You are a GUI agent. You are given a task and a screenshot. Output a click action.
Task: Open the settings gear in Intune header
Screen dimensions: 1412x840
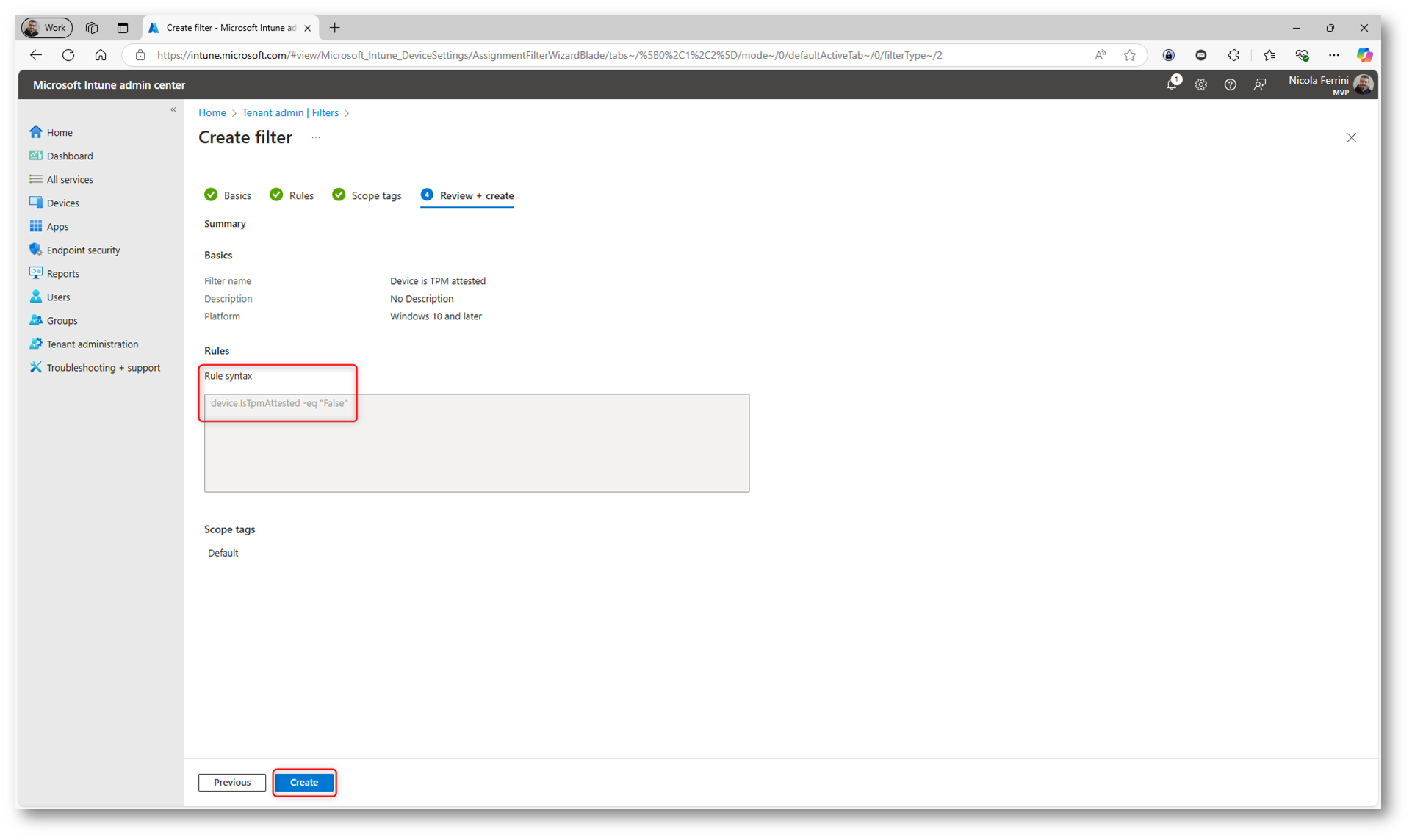click(1200, 84)
